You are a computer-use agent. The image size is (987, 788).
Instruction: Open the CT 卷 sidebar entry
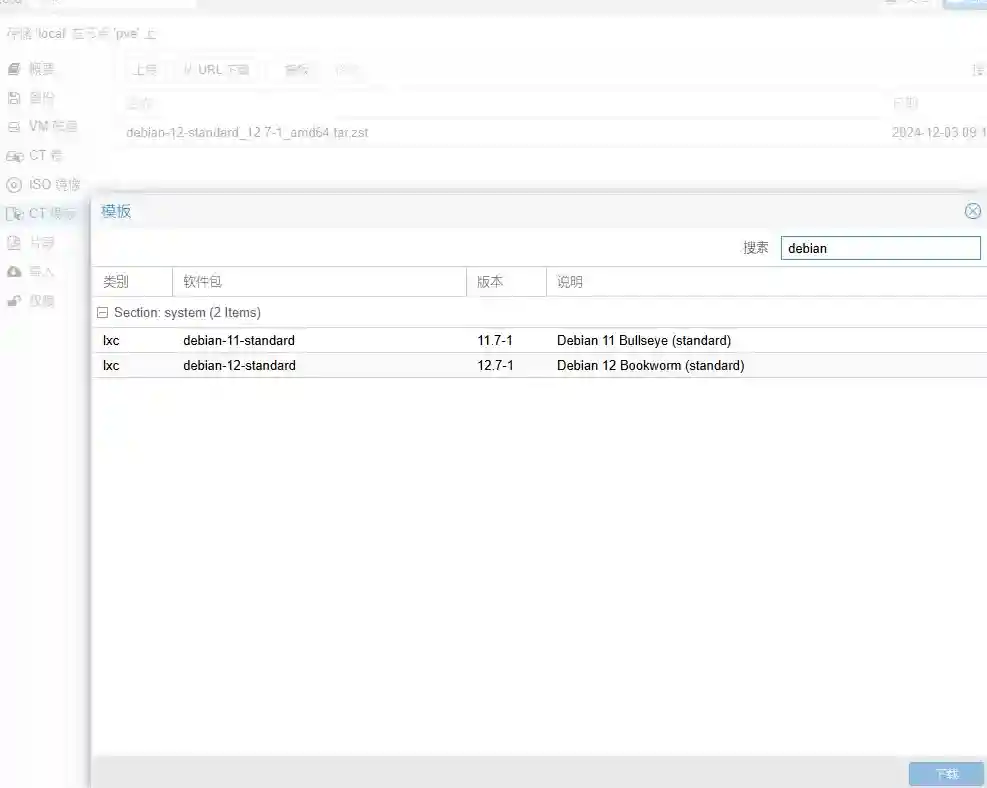coord(42,155)
